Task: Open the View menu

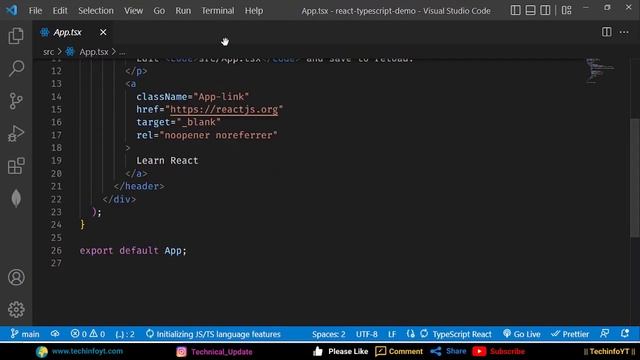Action: pyautogui.click(x=133, y=11)
